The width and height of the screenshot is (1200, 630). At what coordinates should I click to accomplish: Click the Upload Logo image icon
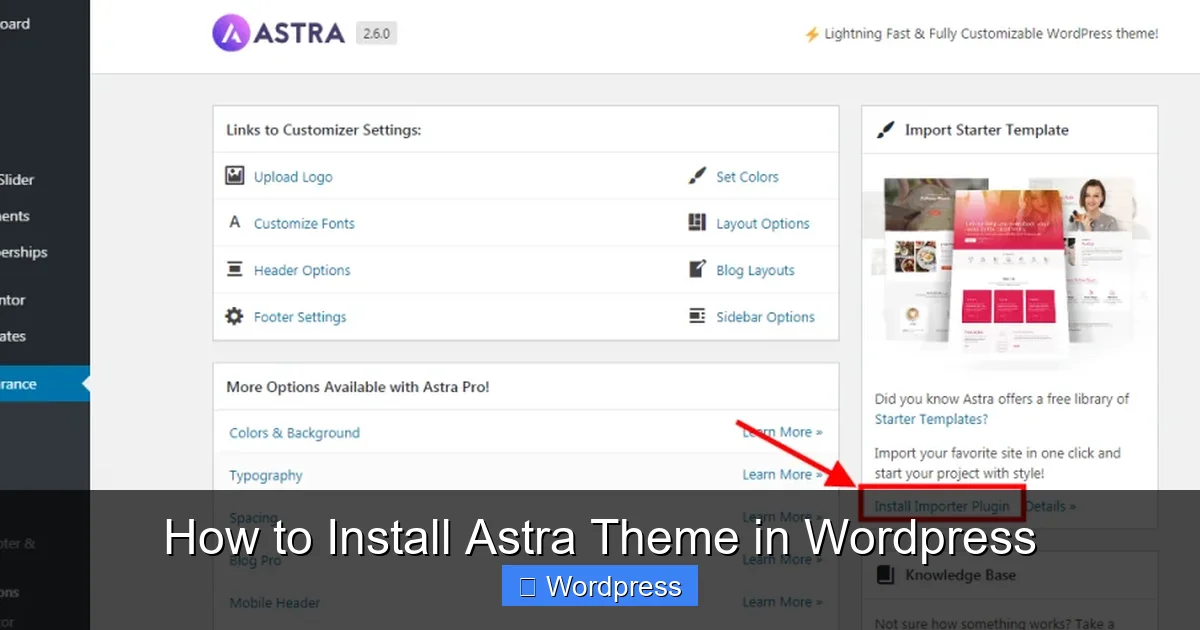pyautogui.click(x=235, y=176)
